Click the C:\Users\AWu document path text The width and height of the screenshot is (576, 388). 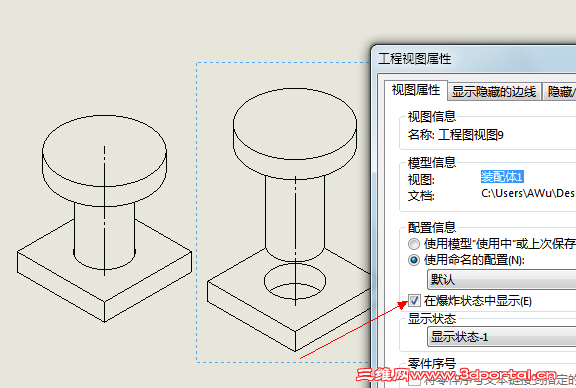[528, 194]
